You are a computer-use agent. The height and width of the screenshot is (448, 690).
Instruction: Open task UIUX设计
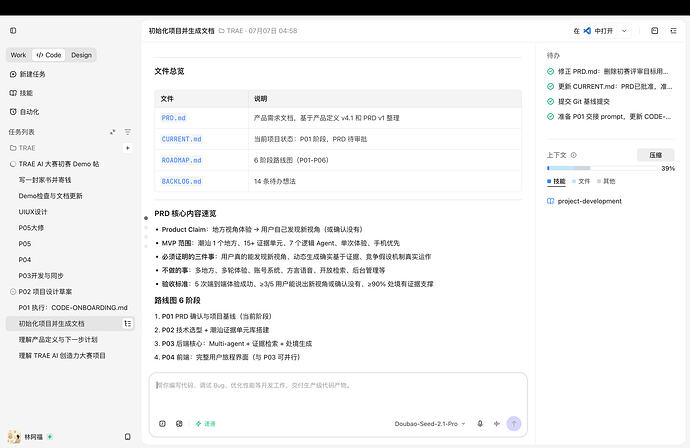click(33, 212)
